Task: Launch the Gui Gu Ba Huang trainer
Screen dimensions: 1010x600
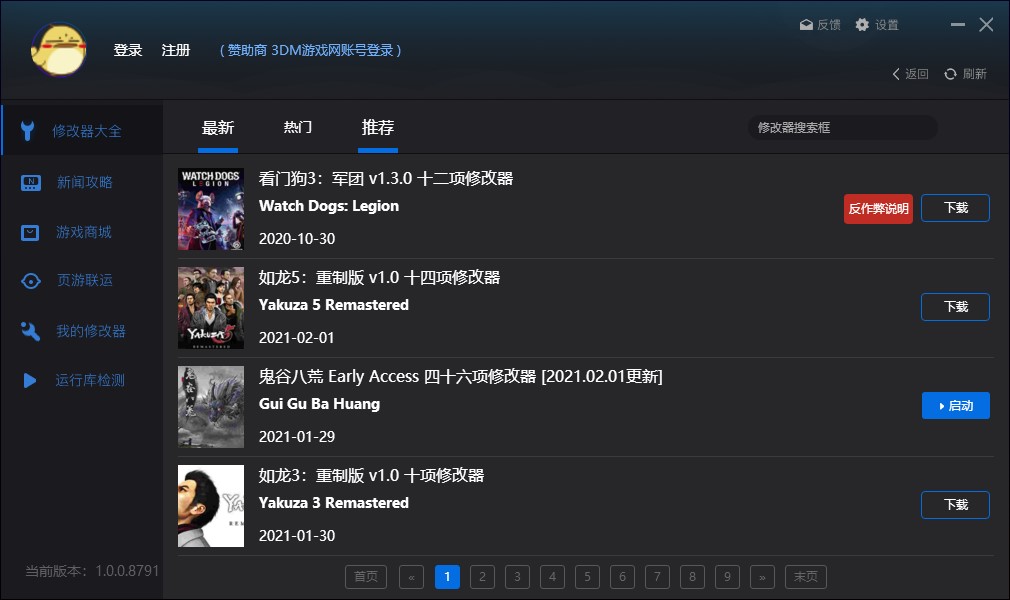Action: (x=955, y=406)
